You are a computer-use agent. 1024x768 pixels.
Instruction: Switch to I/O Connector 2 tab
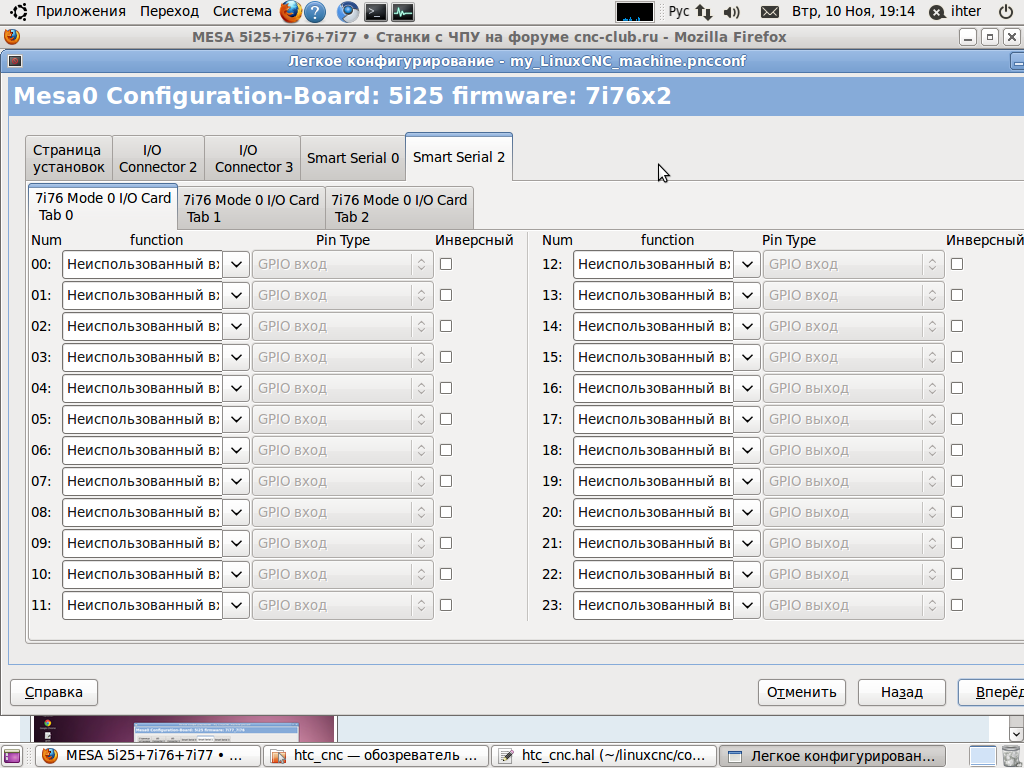[x=158, y=158]
